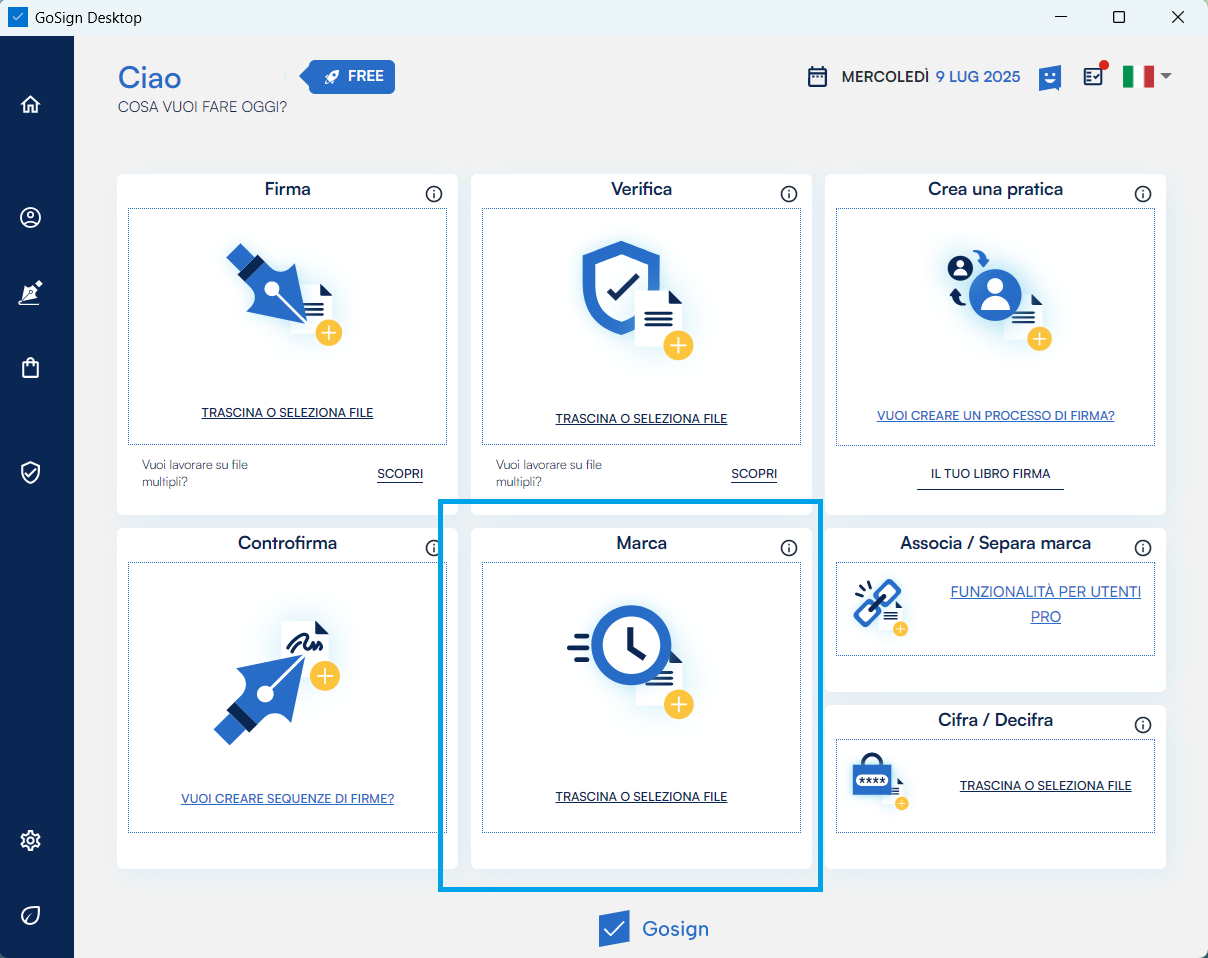Open the shopping bag store icon
The width and height of the screenshot is (1208, 958).
[30, 368]
